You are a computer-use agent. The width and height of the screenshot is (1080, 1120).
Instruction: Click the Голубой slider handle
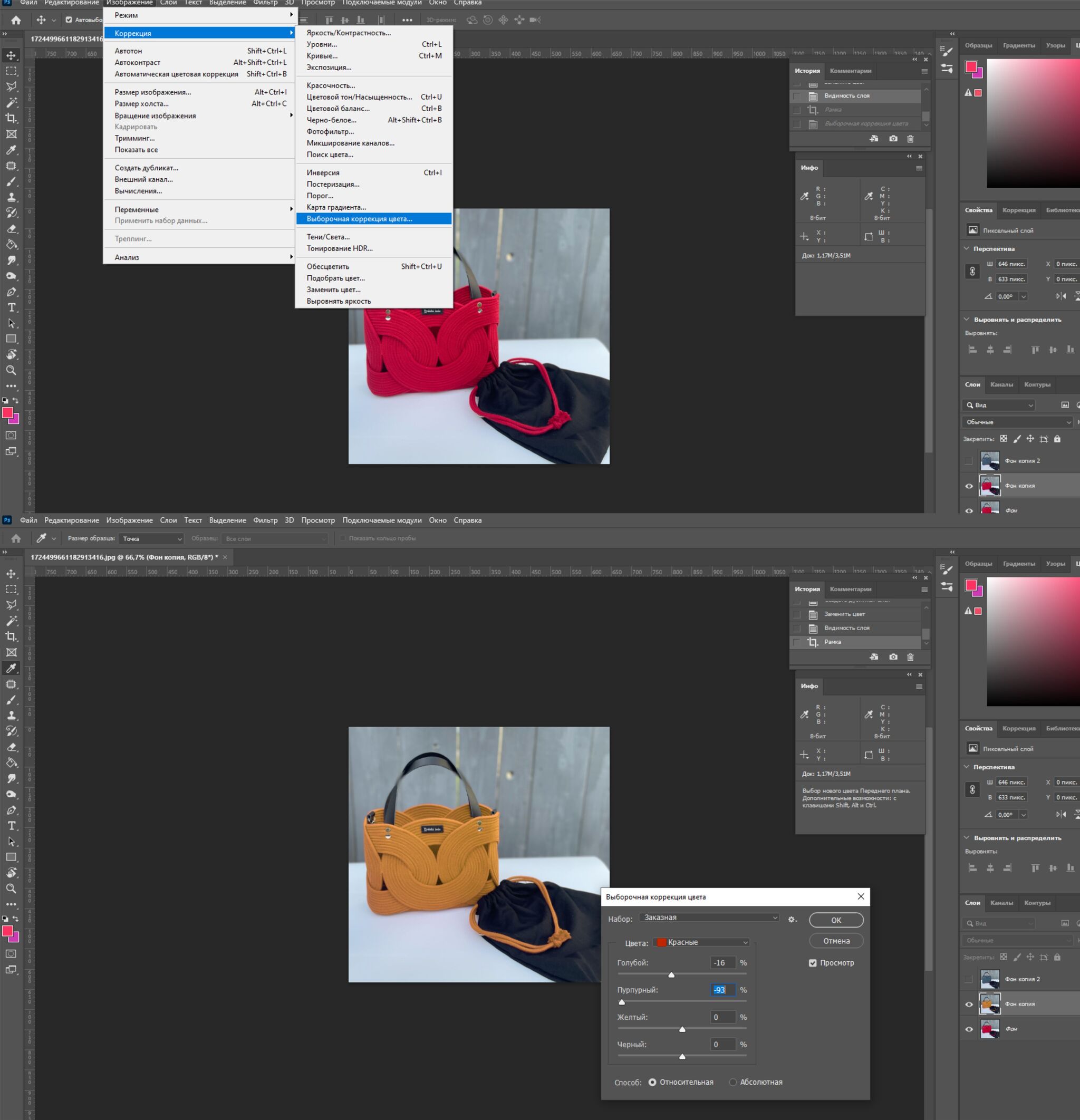tap(671, 975)
